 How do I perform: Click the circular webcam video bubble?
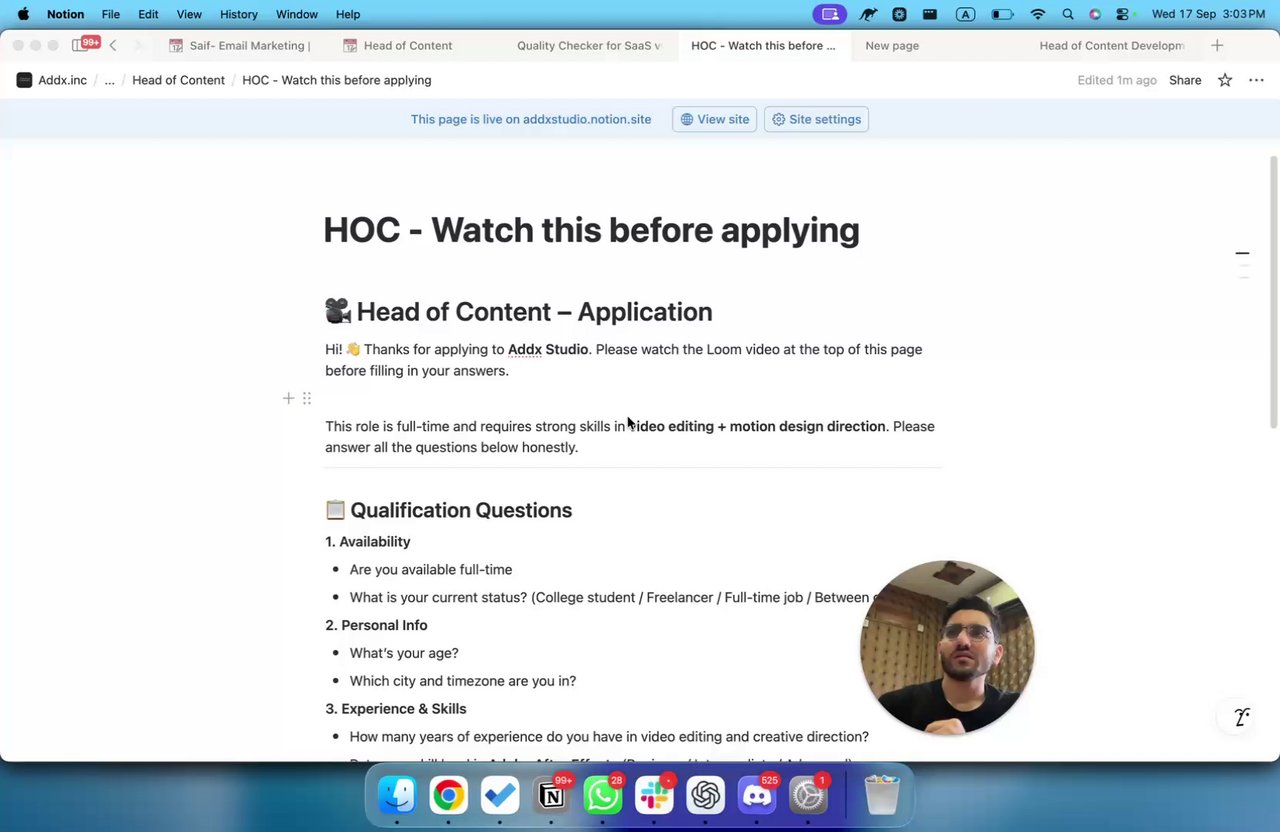coord(947,647)
